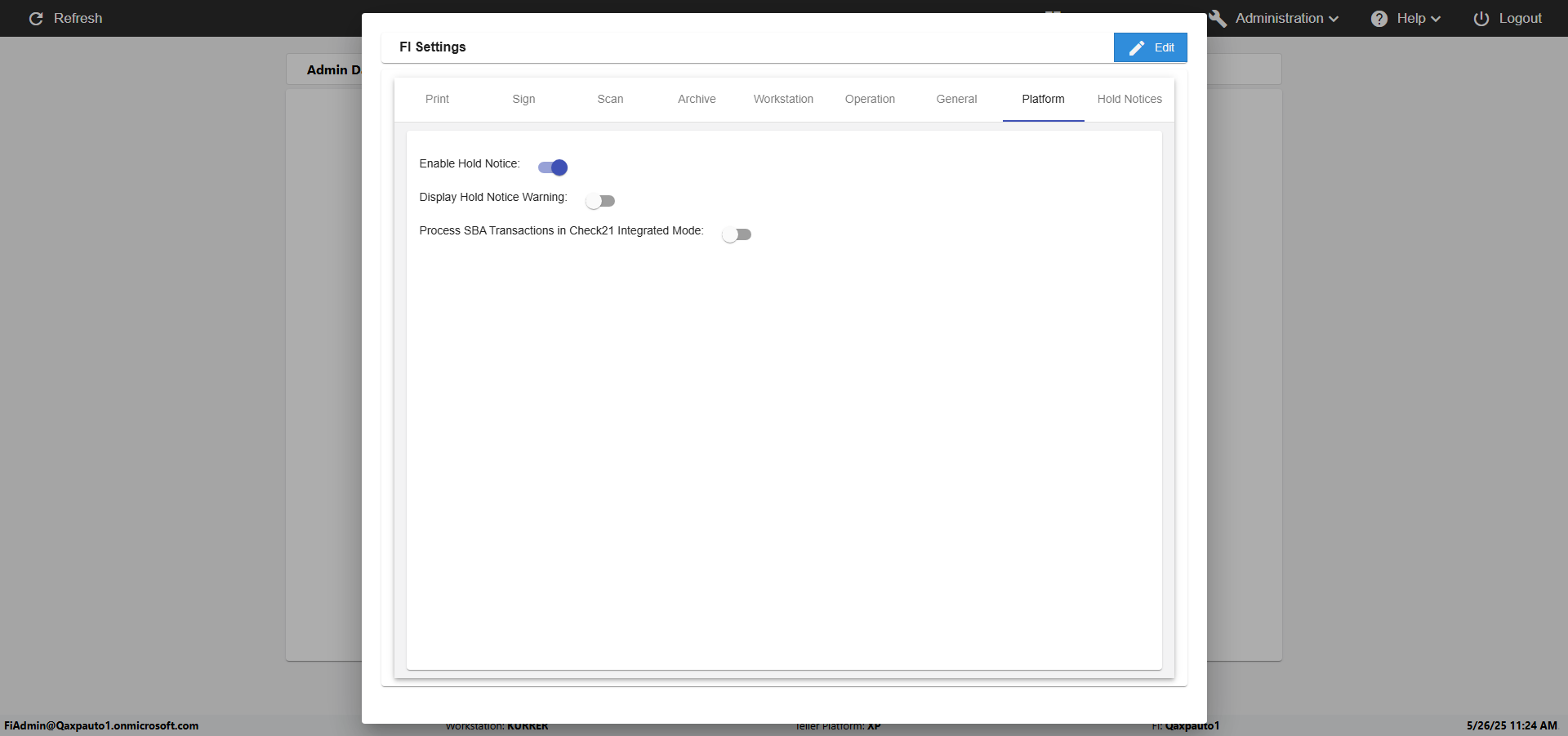Switch to the Sign tab
The height and width of the screenshot is (736, 1568).
(x=523, y=99)
